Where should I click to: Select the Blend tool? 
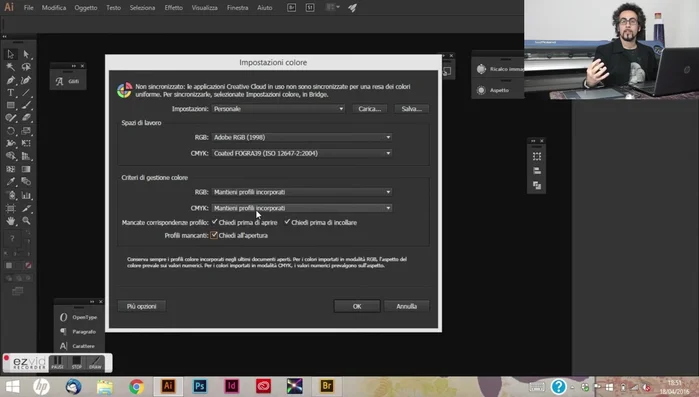click(x=26, y=181)
